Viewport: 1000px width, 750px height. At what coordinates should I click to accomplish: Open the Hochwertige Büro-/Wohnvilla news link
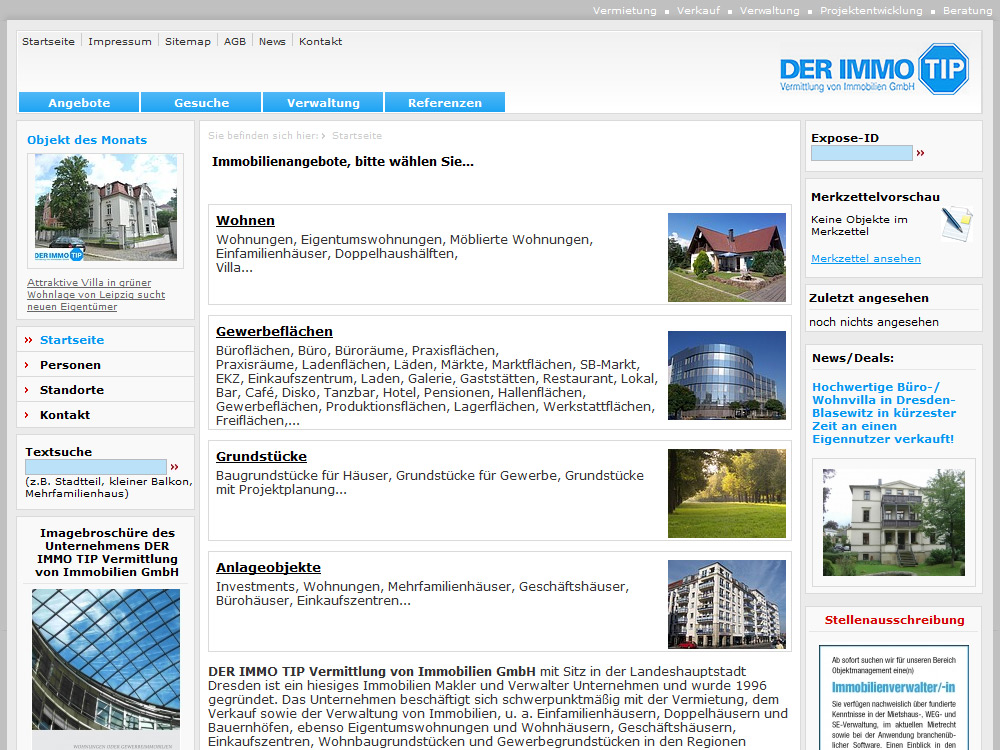[885, 413]
